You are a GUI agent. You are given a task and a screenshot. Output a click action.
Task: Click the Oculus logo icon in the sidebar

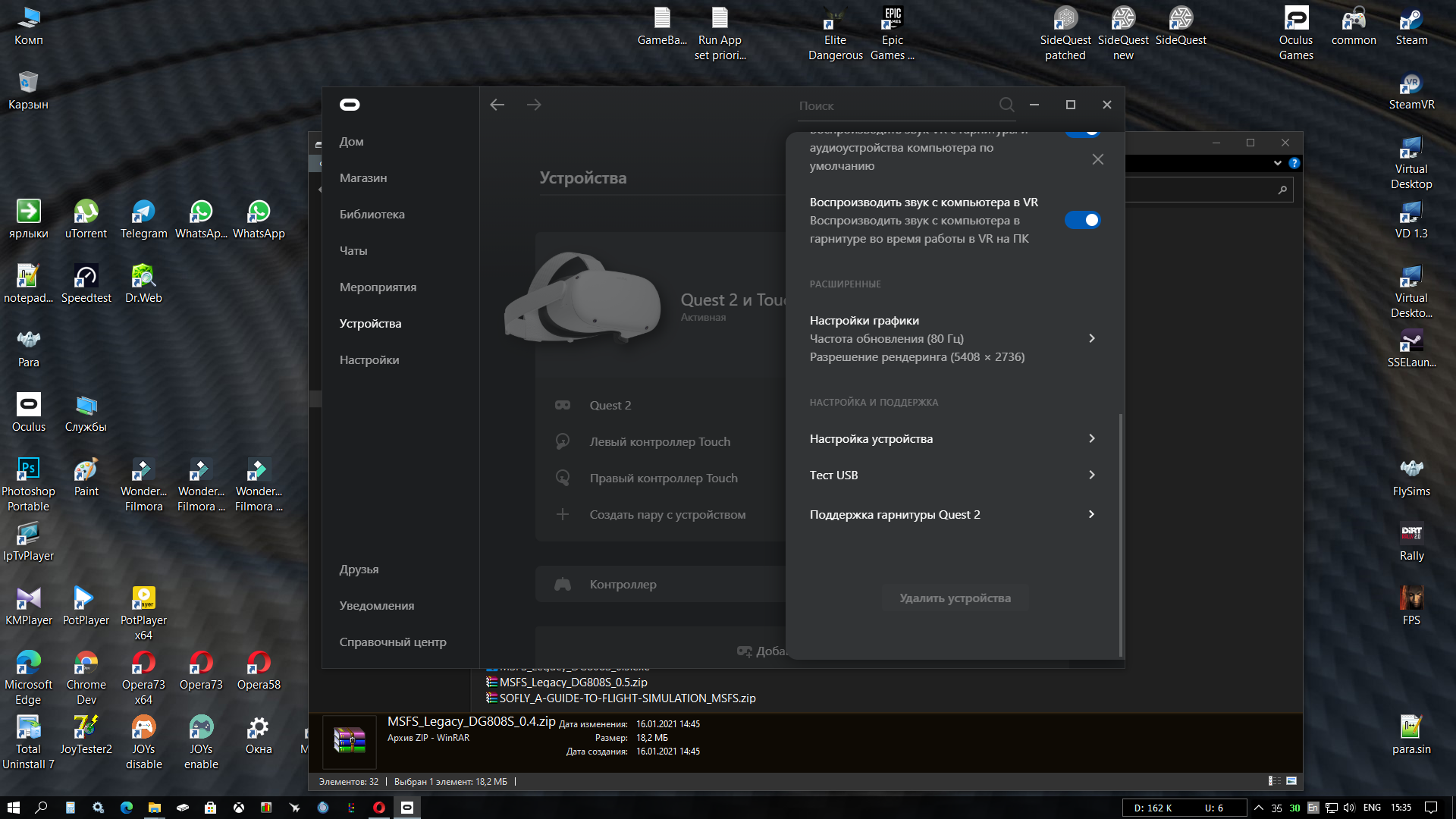(350, 105)
